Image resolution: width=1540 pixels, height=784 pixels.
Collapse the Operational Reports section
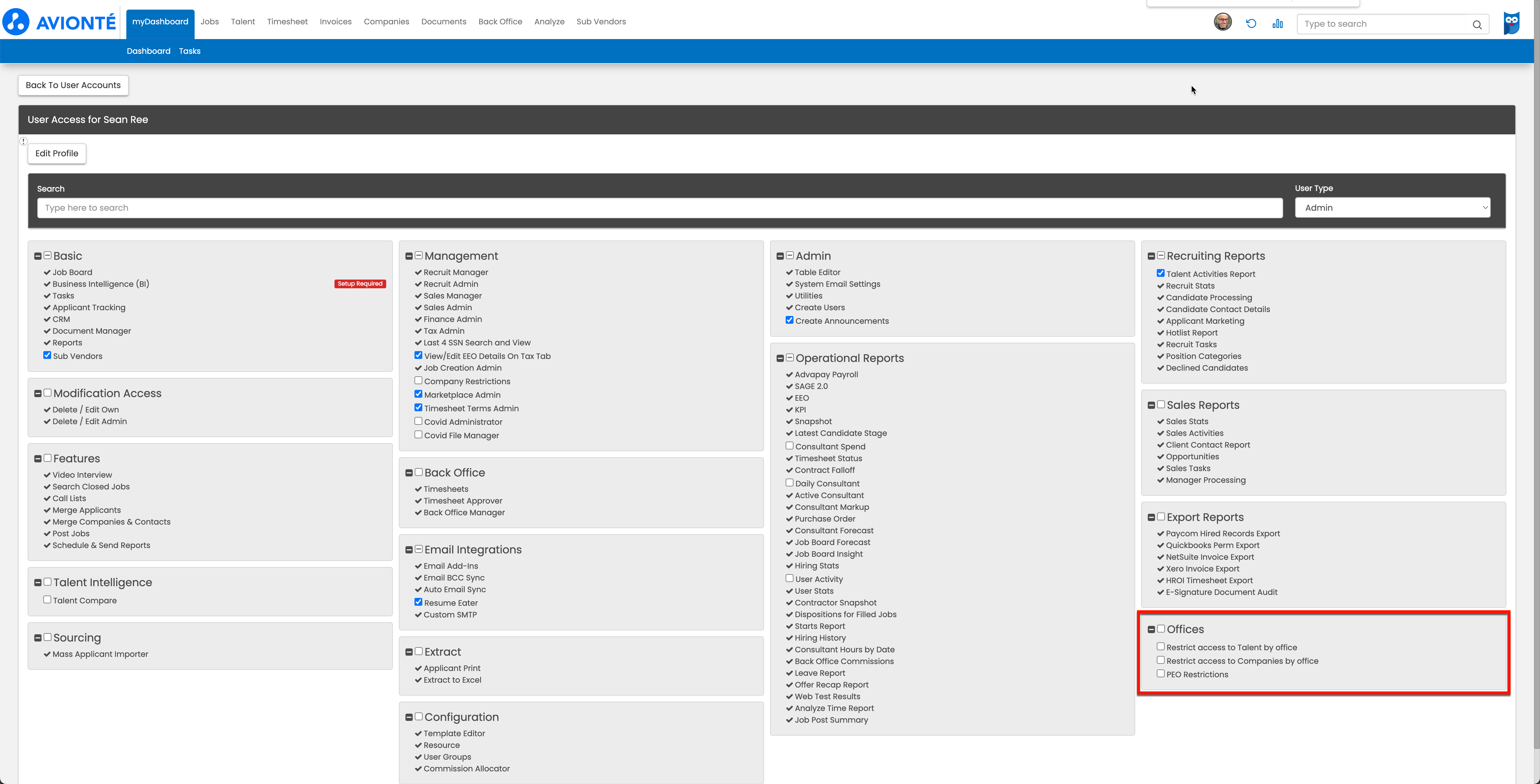point(780,359)
